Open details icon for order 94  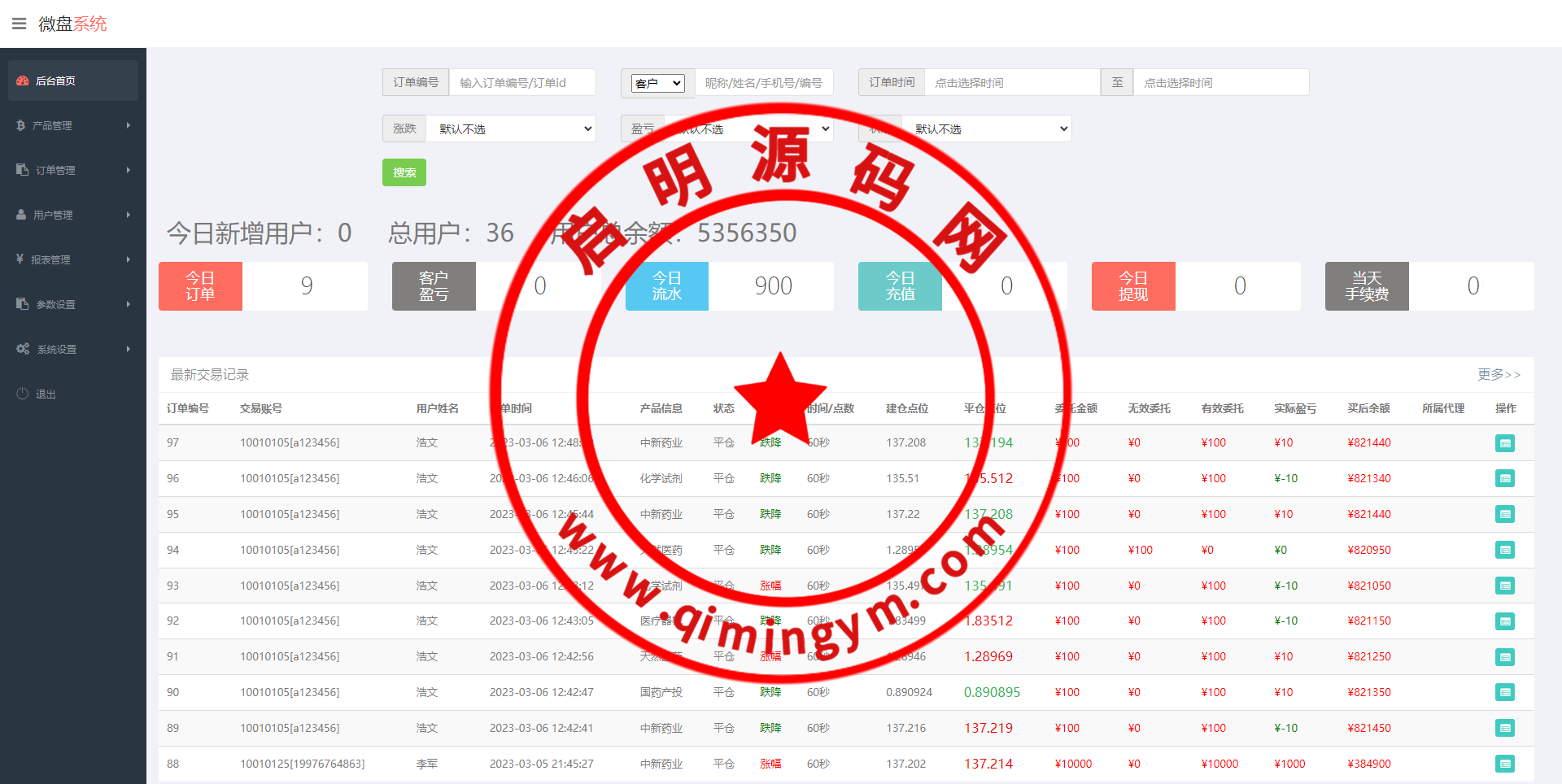(1504, 550)
